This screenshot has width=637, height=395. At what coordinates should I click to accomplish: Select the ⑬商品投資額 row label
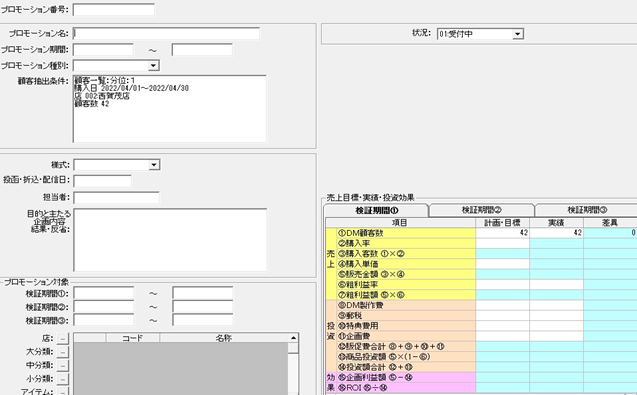point(406,357)
